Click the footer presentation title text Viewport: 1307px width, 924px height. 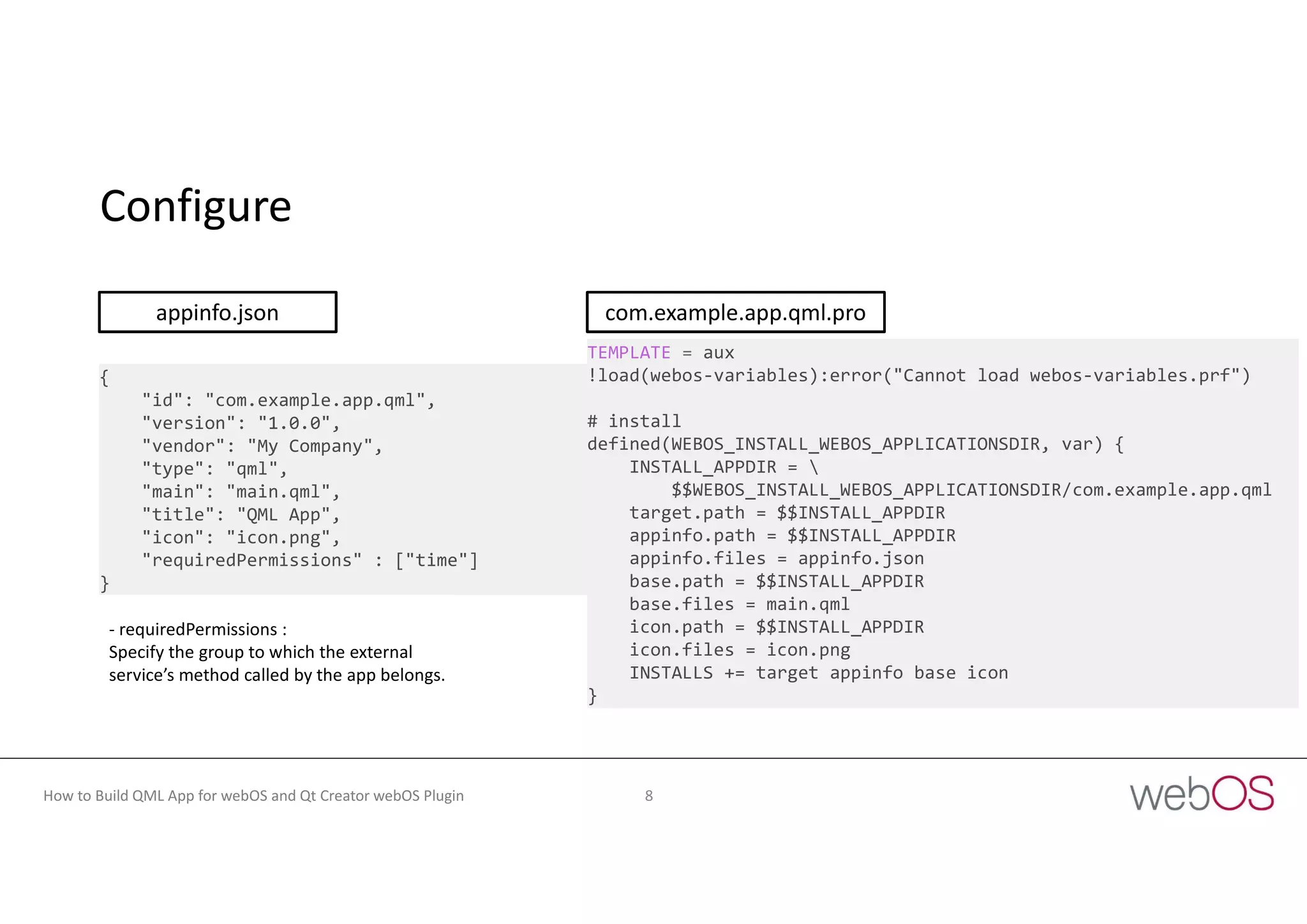[x=253, y=796]
